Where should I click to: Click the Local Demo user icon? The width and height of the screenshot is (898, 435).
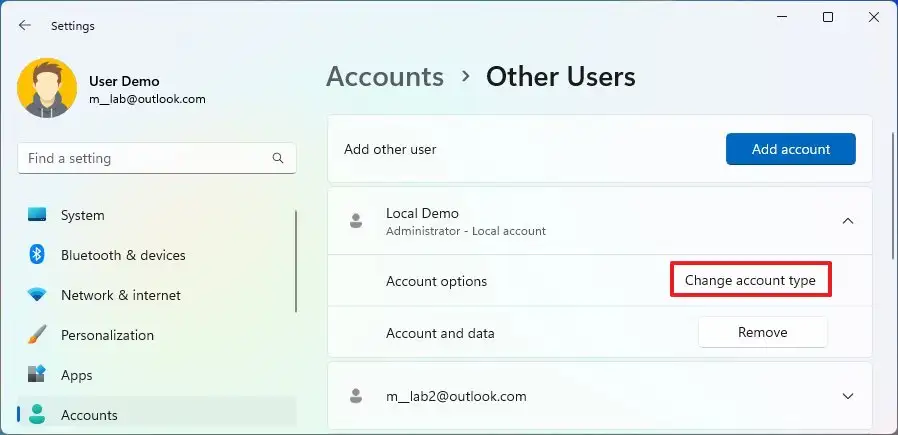[x=355, y=221]
